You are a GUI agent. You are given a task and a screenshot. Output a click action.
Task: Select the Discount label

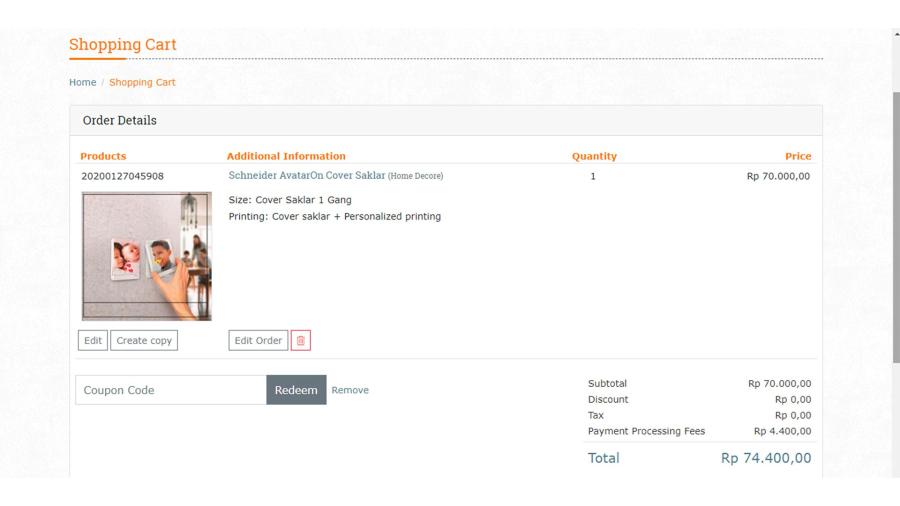608,399
